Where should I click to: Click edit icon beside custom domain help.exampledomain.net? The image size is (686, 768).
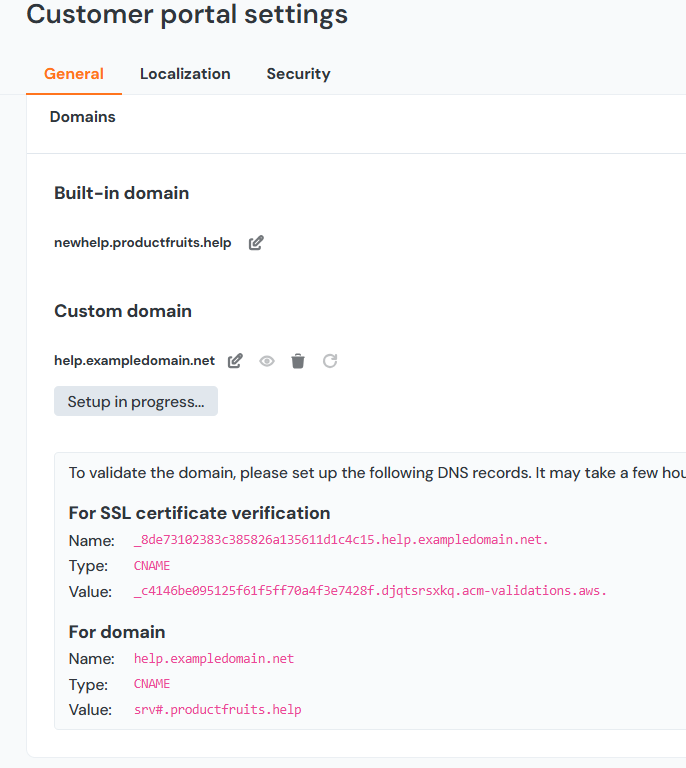[x=235, y=361]
